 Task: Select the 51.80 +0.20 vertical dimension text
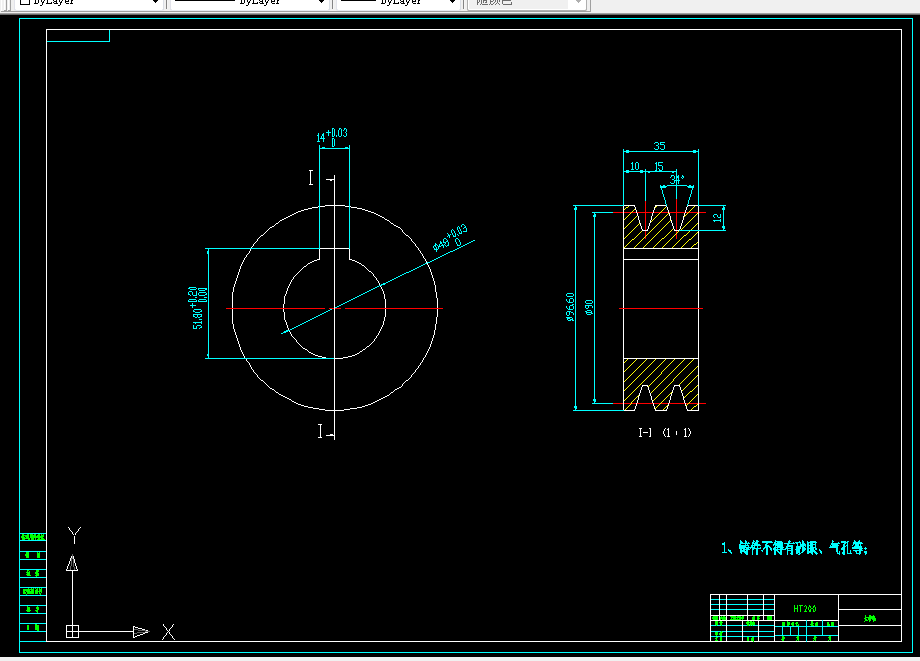point(198,307)
